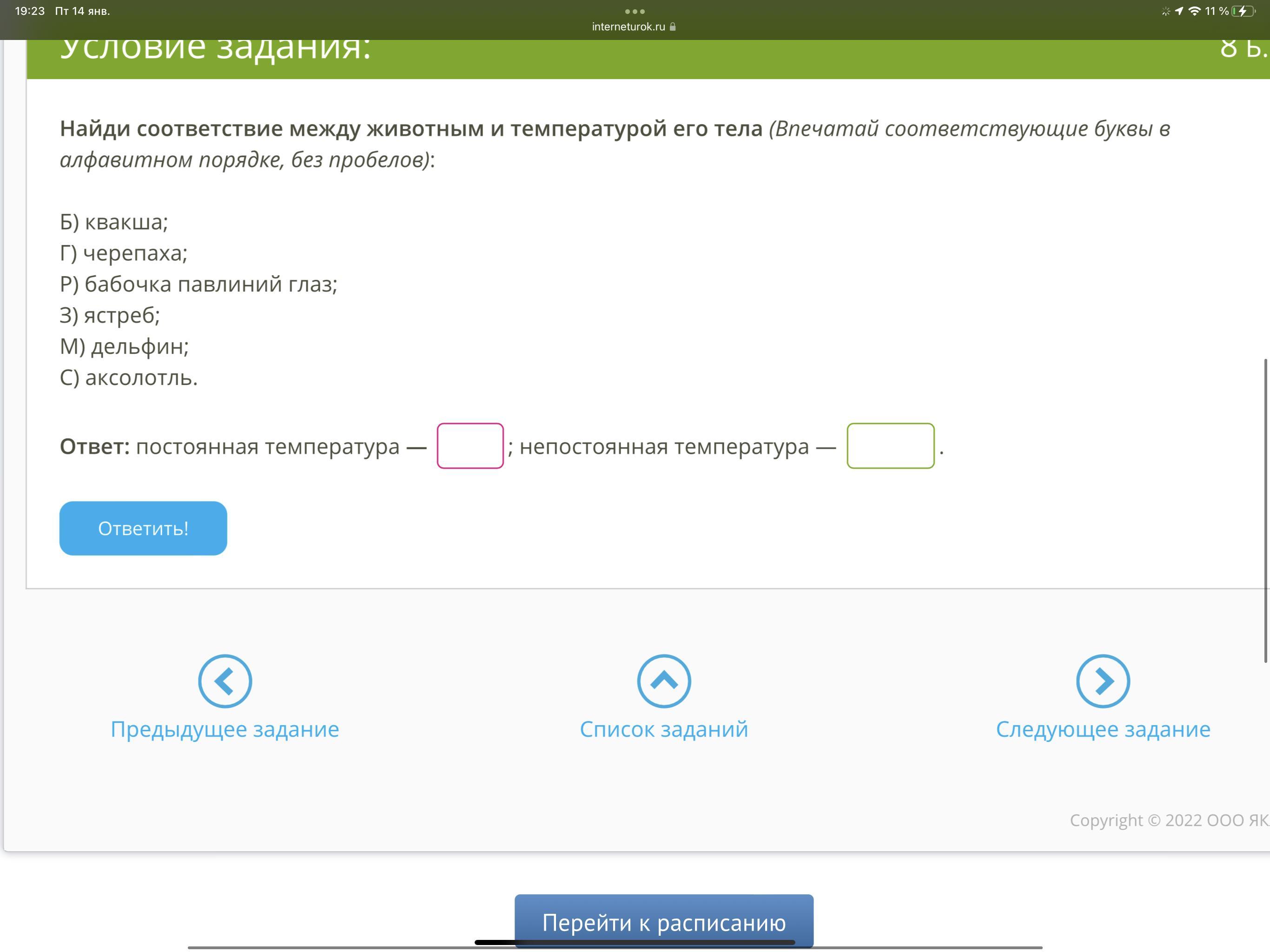Click the left arrow circle icon
1270x952 pixels.
coord(225,681)
